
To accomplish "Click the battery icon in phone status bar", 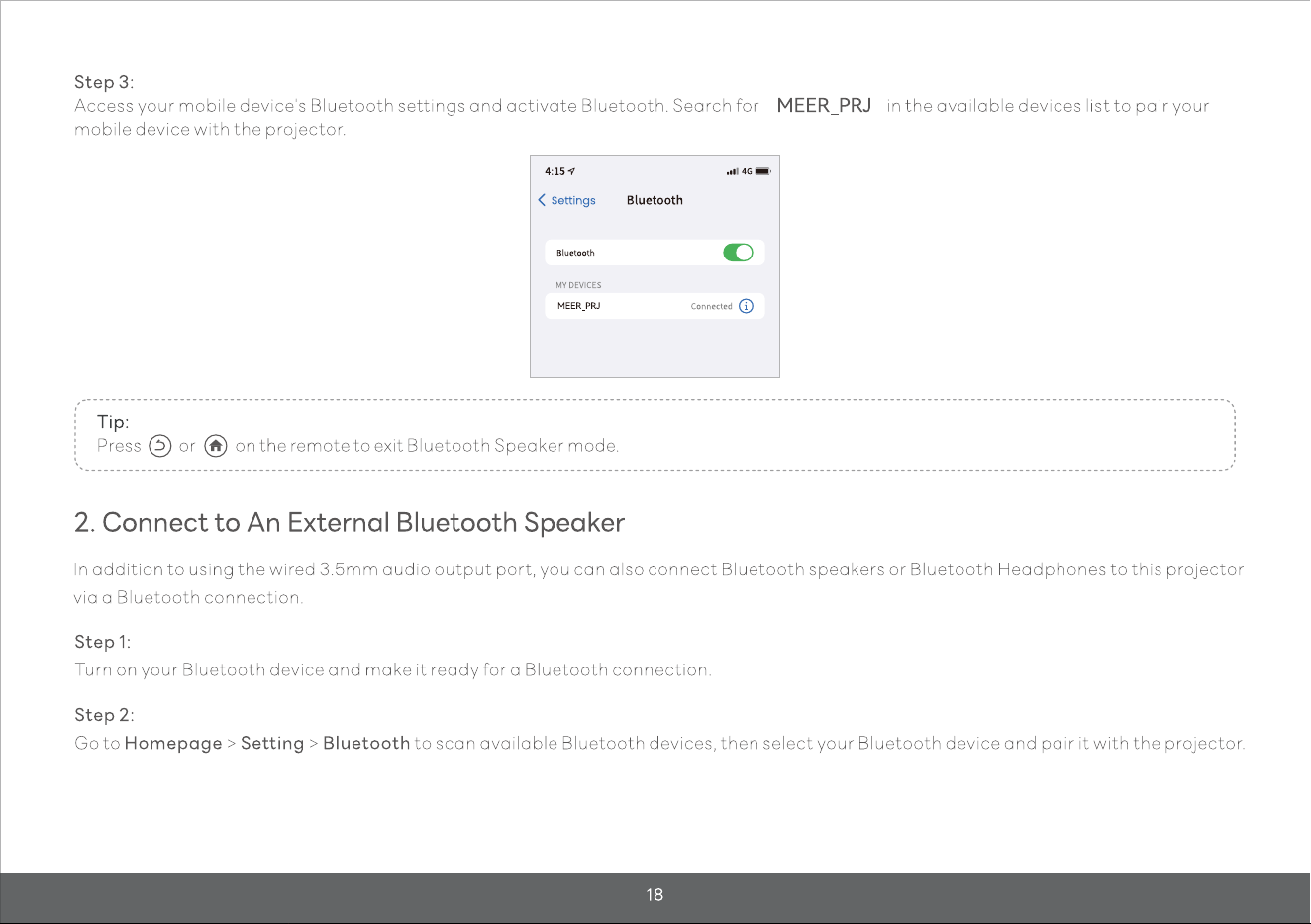I will click(x=763, y=171).
